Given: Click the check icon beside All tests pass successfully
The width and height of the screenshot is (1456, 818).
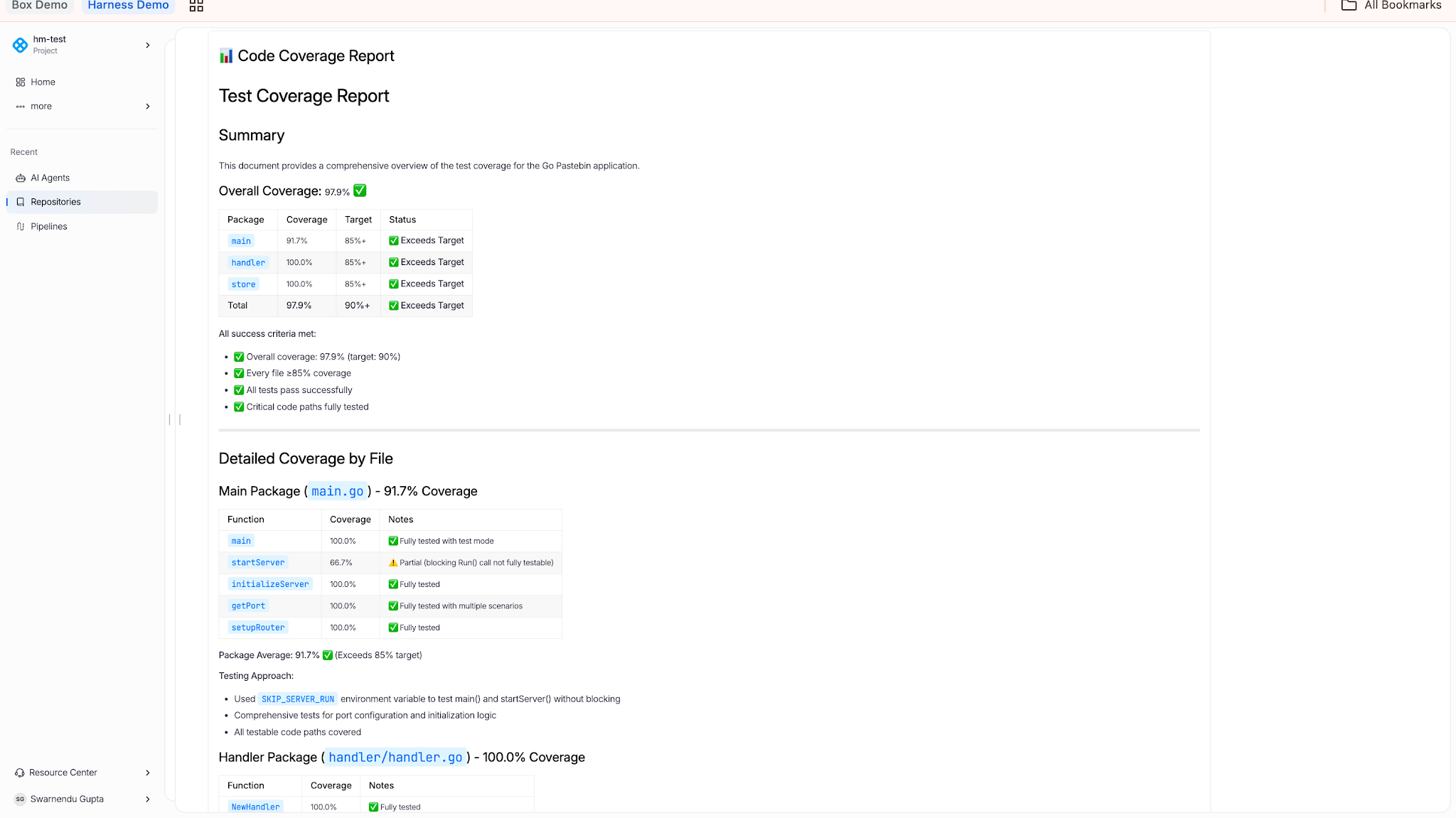Looking at the screenshot, I should (x=239, y=390).
